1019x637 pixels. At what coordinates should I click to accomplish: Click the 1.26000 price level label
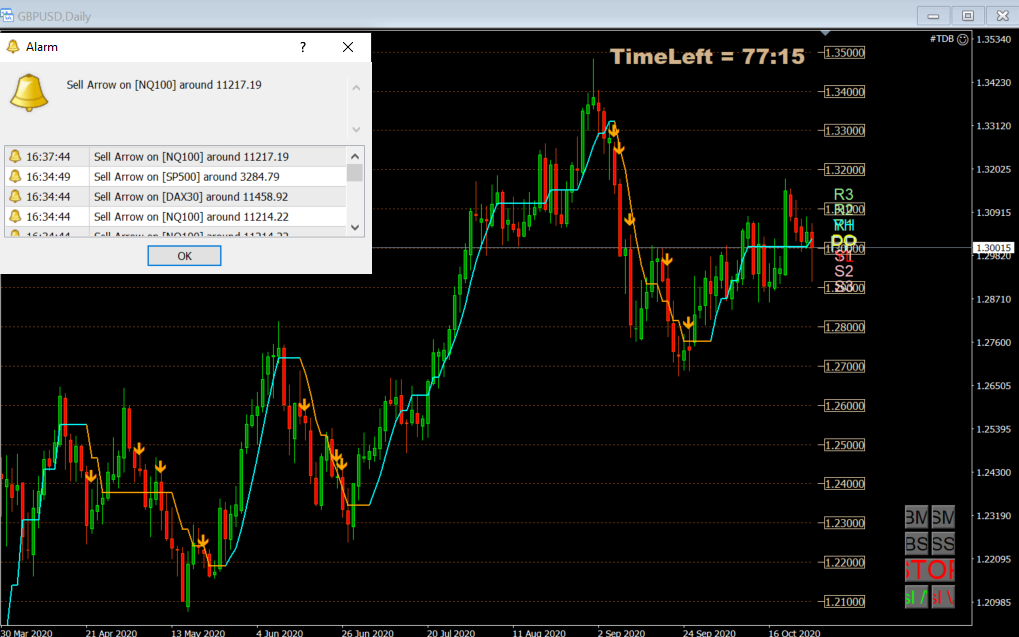coord(845,406)
